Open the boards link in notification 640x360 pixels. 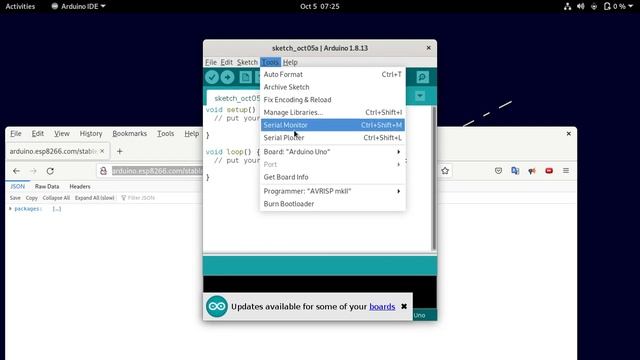tap(382, 307)
